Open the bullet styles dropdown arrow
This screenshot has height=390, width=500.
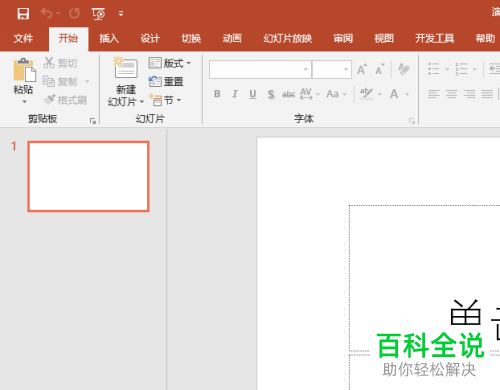click(447, 69)
